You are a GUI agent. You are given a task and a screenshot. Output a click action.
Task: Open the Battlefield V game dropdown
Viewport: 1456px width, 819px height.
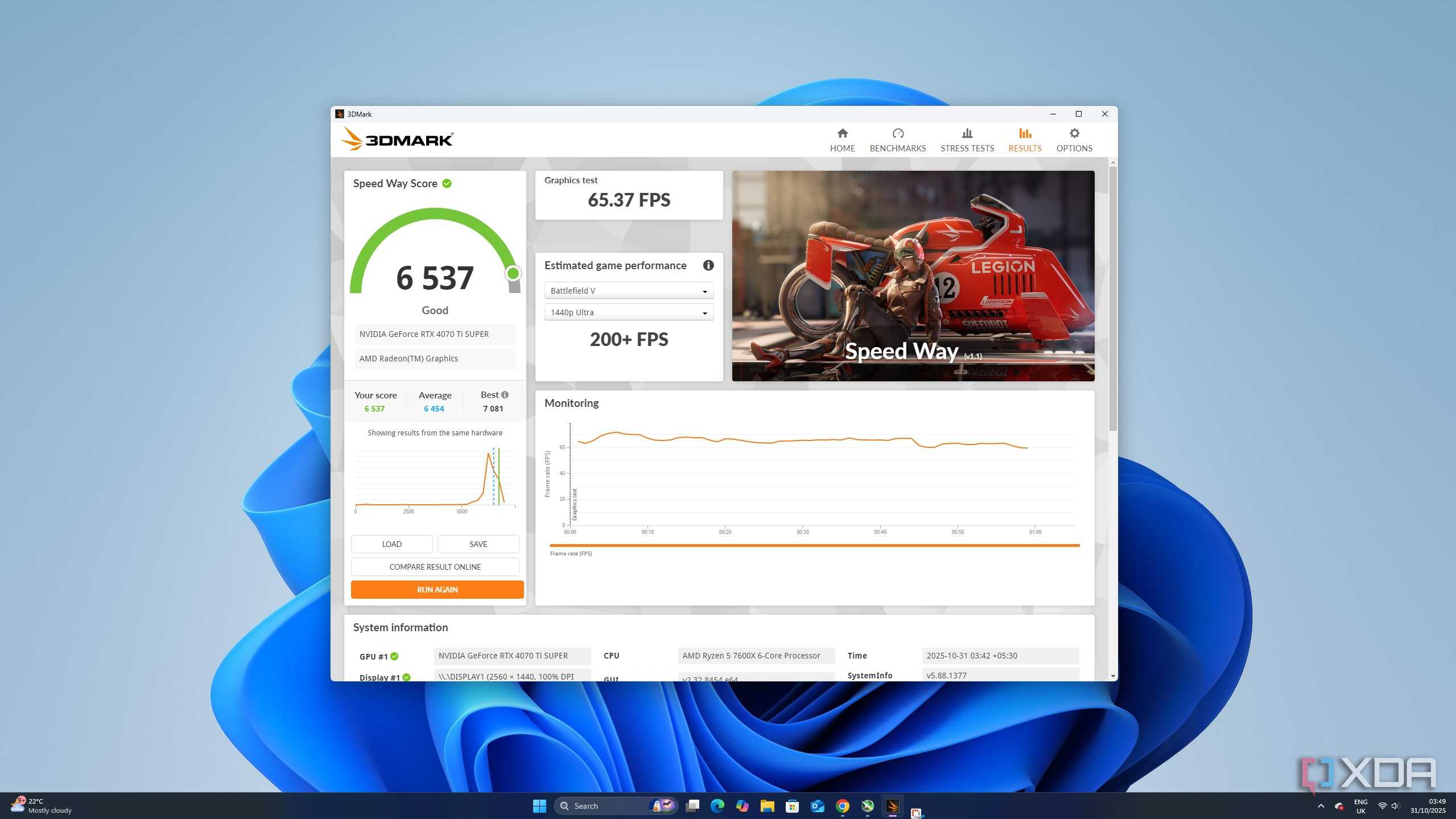pos(629,291)
